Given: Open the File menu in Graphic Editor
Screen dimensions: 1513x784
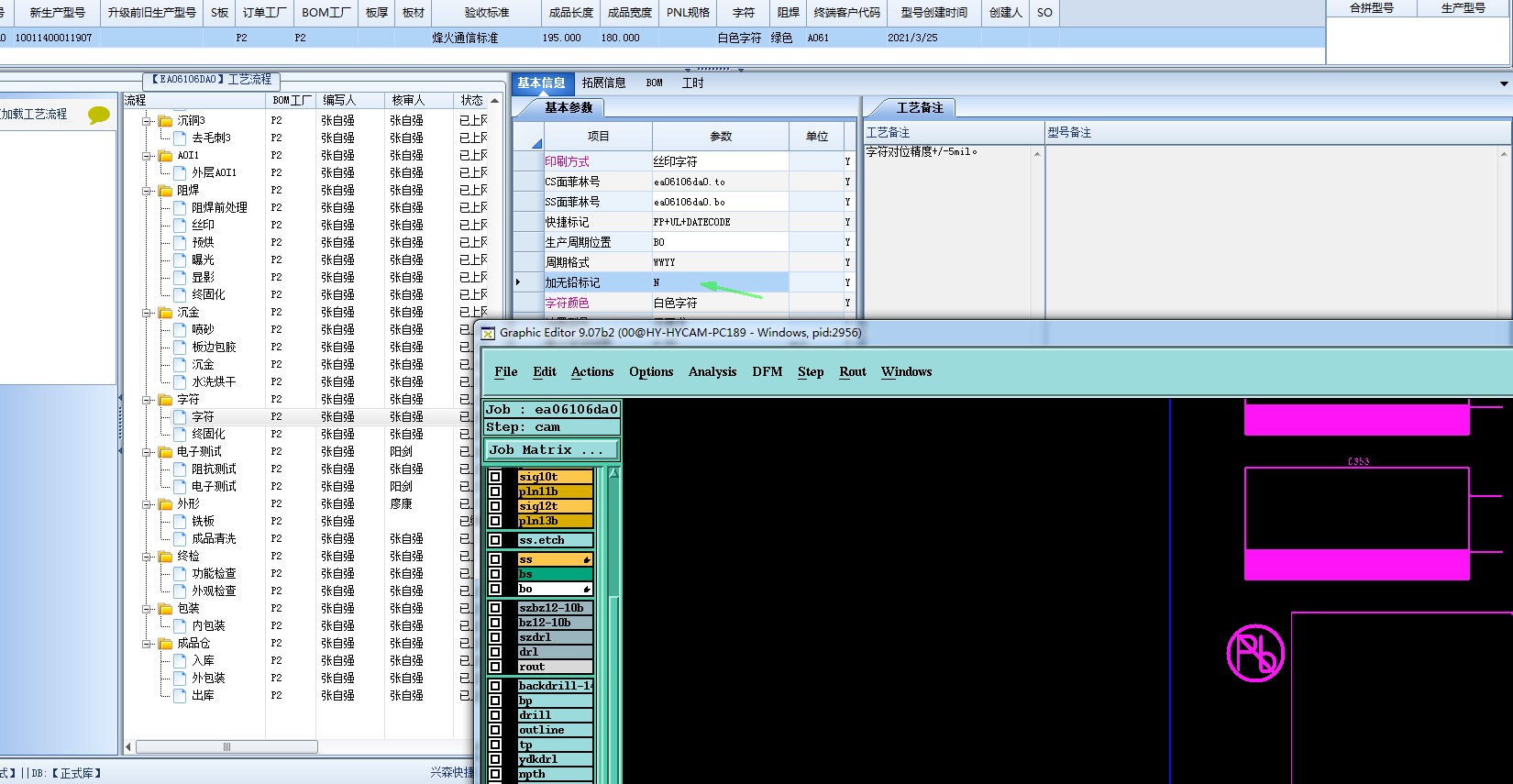Looking at the screenshot, I should [506, 371].
